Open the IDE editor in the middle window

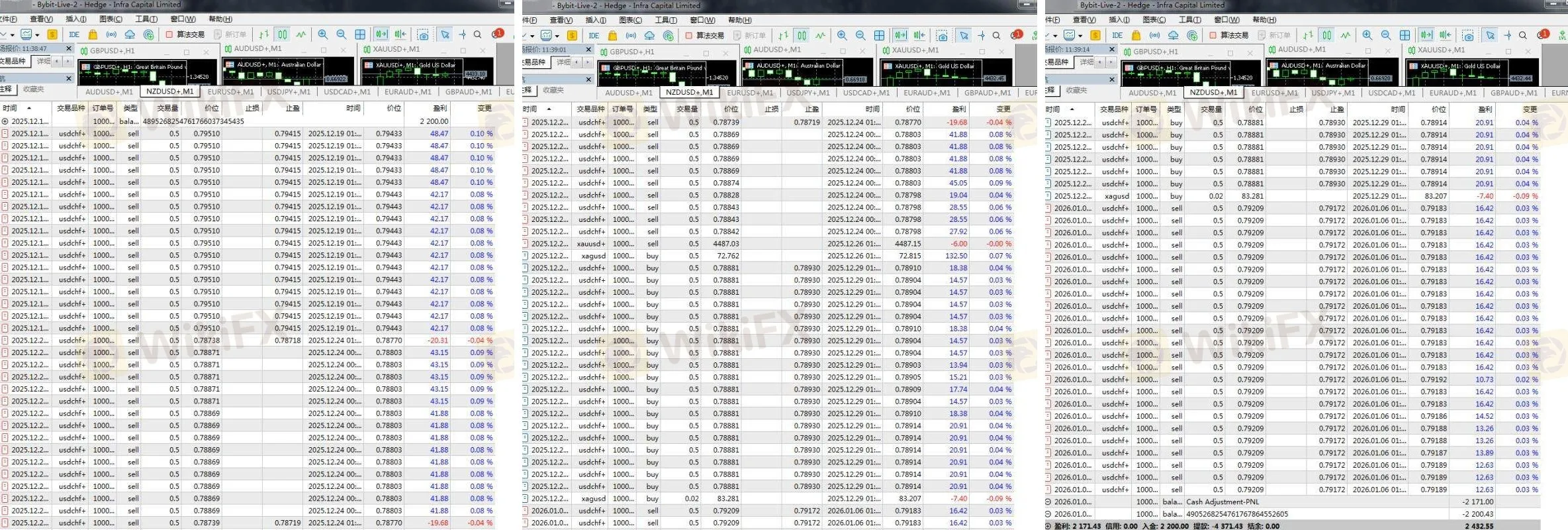click(x=594, y=35)
